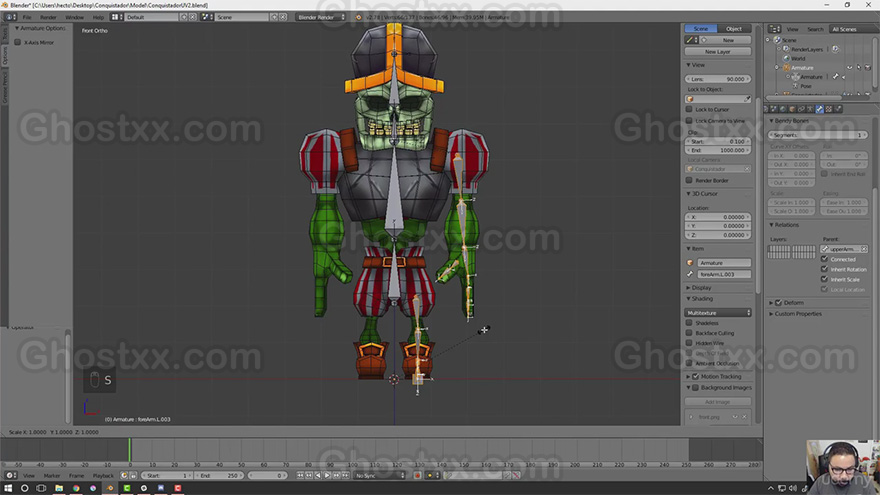Viewport: 880px width, 495px height.
Task: Play the animation forward
Action: (x=327, y=475)
